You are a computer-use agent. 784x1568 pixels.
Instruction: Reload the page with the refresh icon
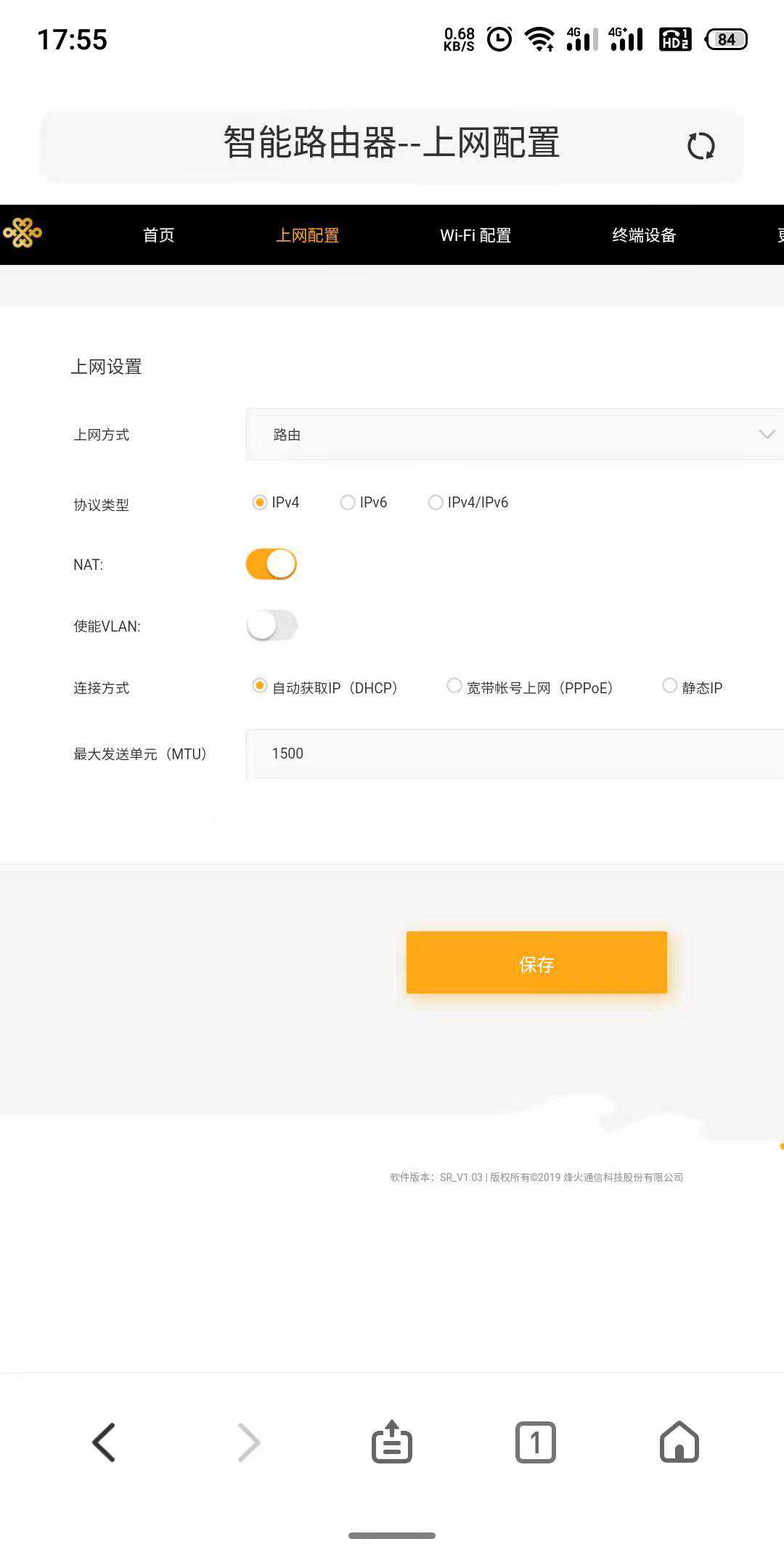click(x=701, y=146)
